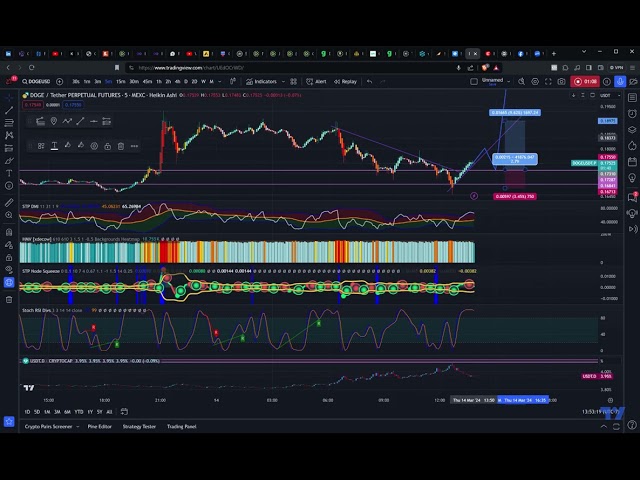Select the 15m timeframe button
The width and height of the screenshot is (640, 480).
(x=120, y=81)
